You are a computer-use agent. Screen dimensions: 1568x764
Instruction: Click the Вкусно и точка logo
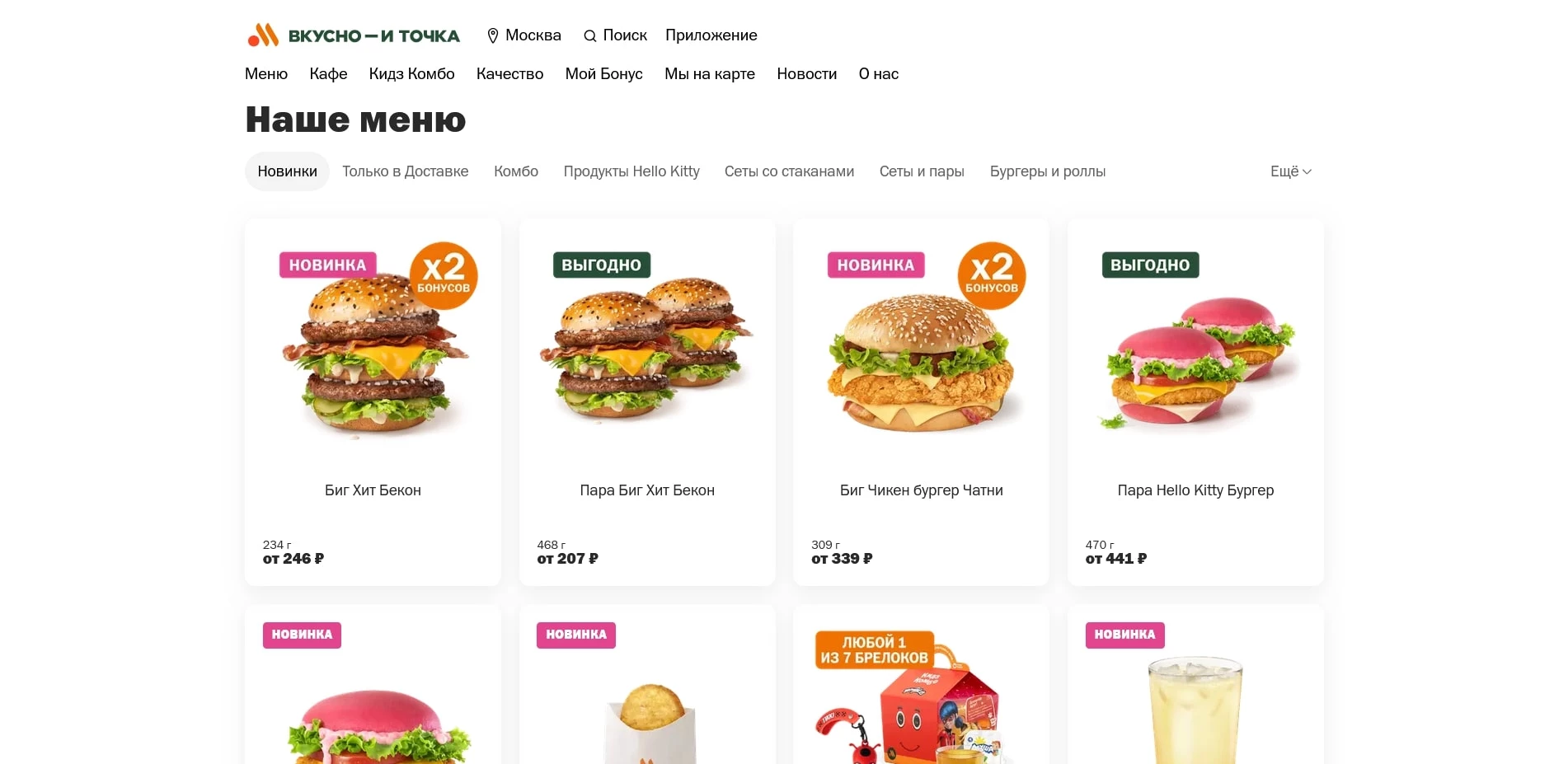[354, 35]
